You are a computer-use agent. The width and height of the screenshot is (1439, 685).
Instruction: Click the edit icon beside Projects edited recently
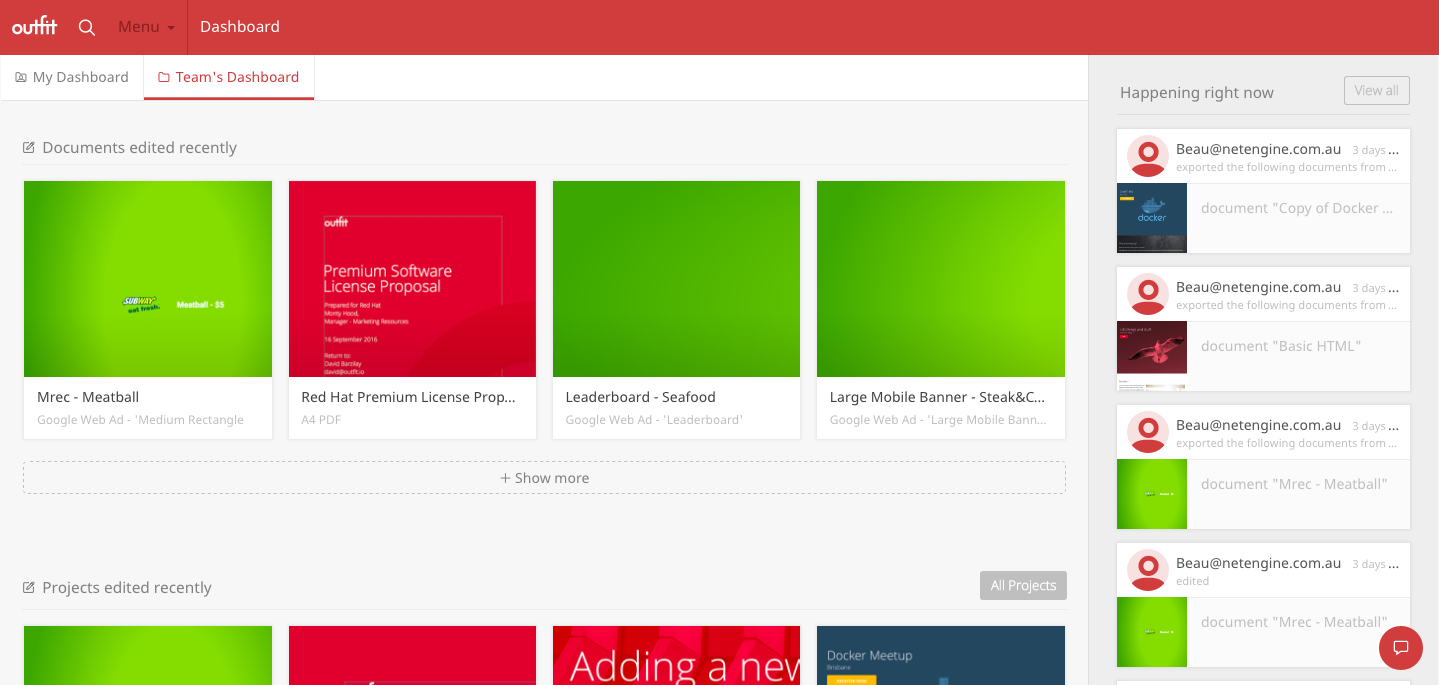pos(29,588)
